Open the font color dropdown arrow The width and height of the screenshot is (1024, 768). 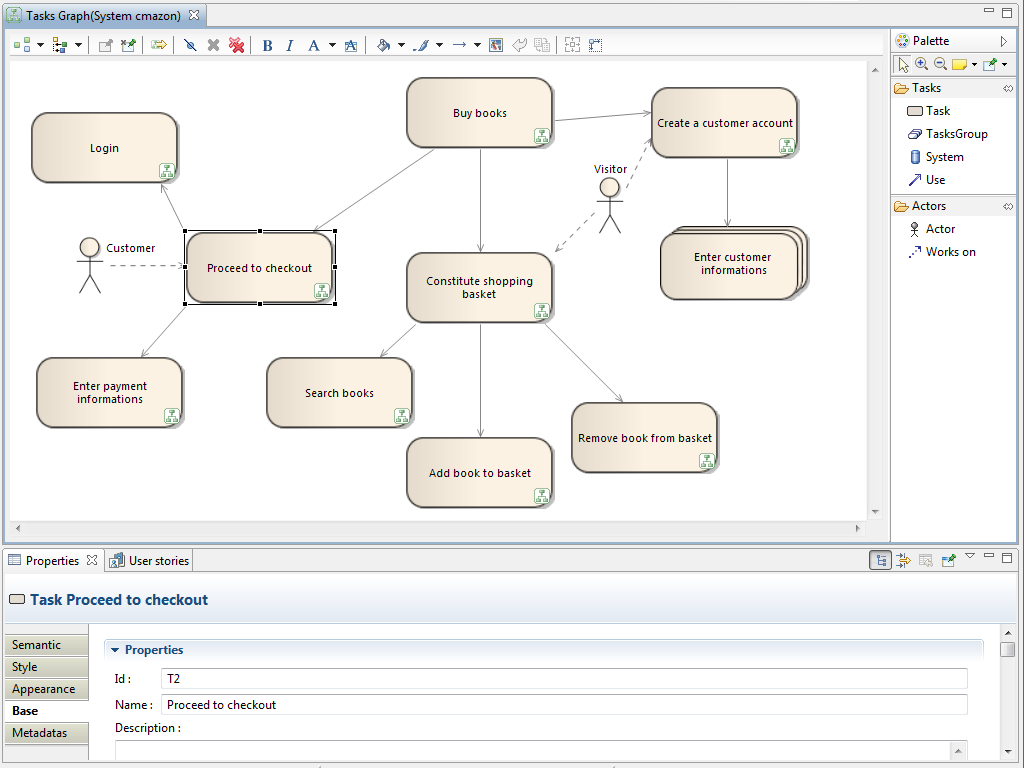tap(332, 45)
